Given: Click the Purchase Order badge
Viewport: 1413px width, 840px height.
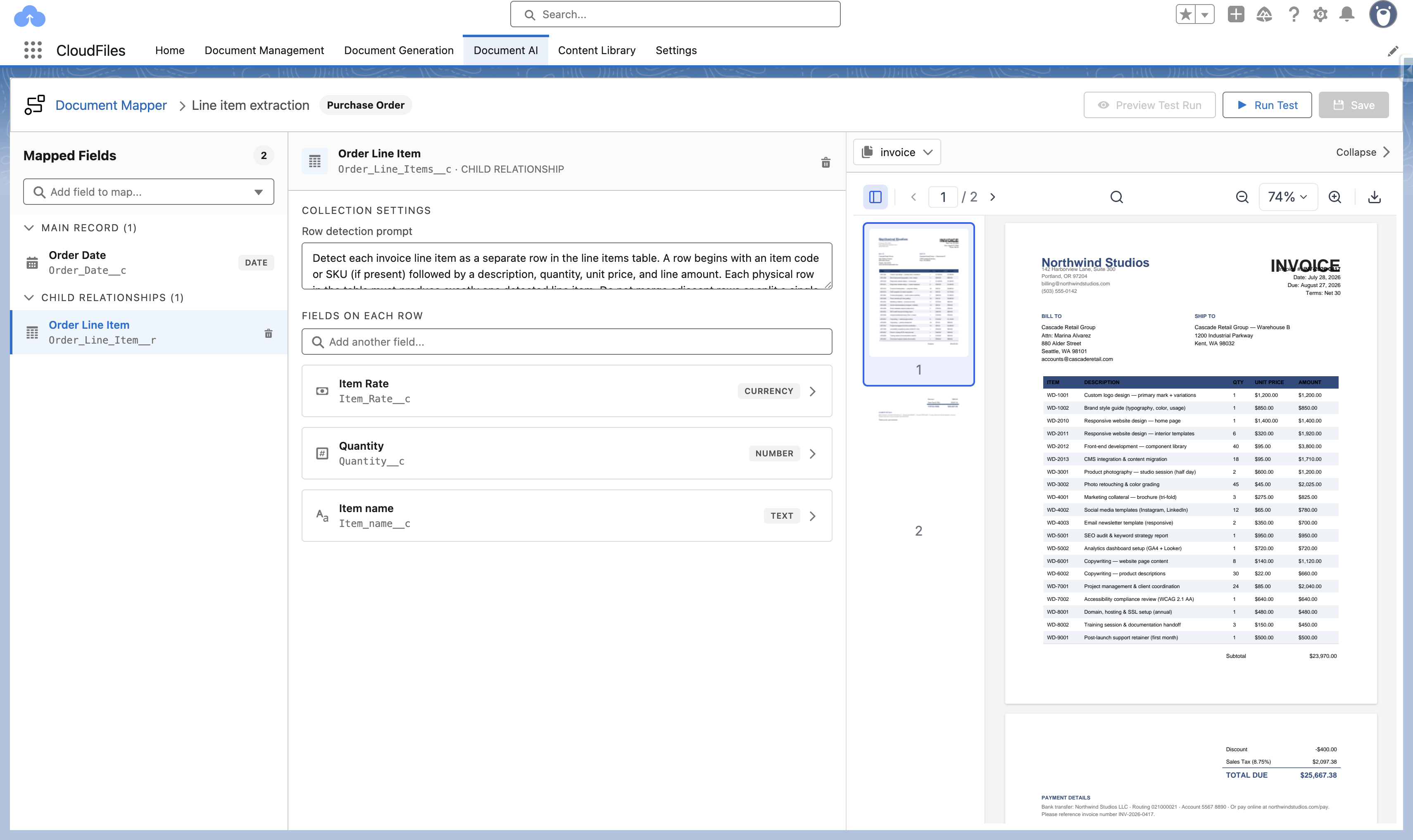Looking at the screenshot, I should [x=366, y=105].
